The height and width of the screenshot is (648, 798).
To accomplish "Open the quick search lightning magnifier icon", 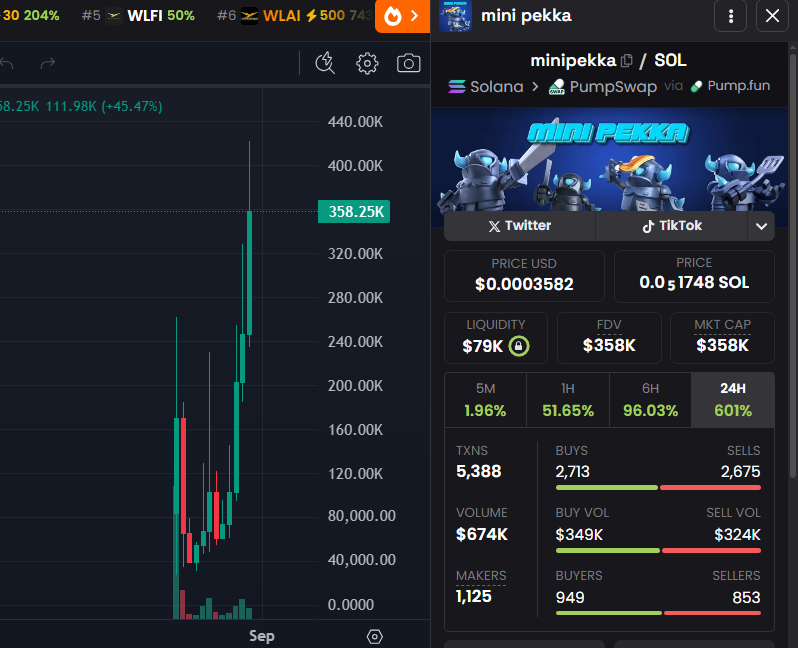I will click(x=325, y=64).
